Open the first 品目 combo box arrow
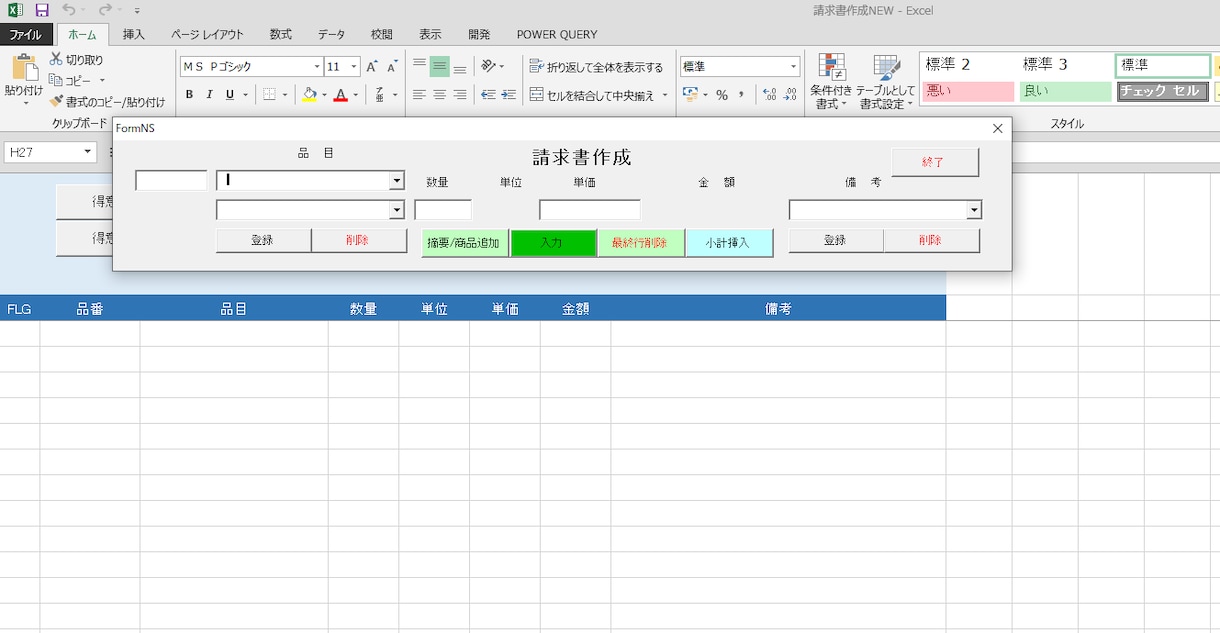The height and width of the screenshot is (633, 1220). click(397, 181)
